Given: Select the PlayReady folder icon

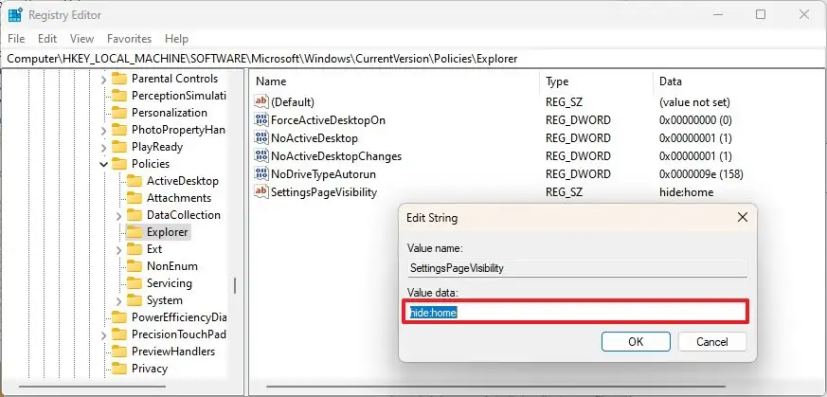Looking at the screenshot, I should [x=120, y=147].
